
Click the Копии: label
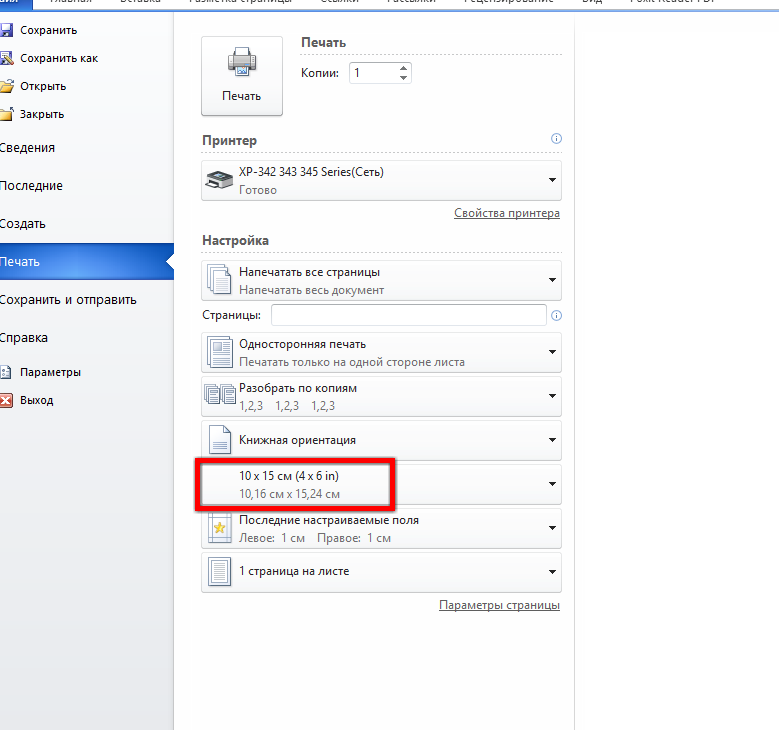(x=320, y=73)
